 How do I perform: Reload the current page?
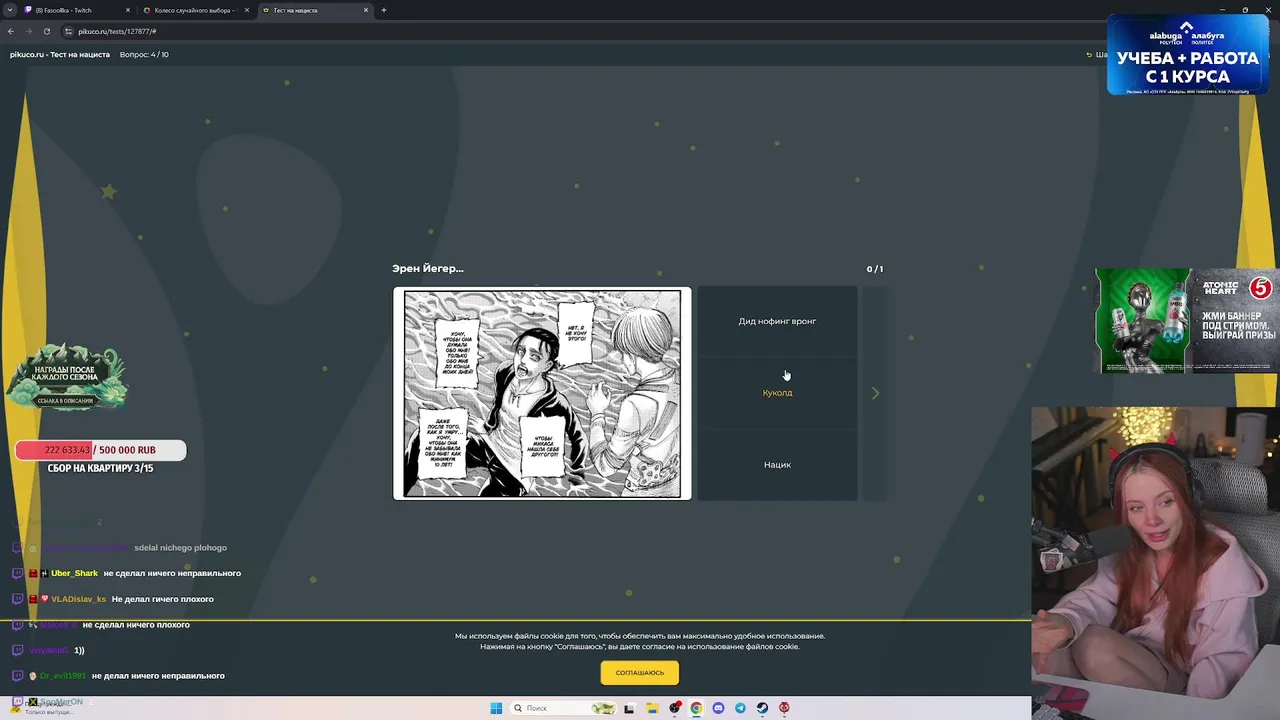(46, 31)
